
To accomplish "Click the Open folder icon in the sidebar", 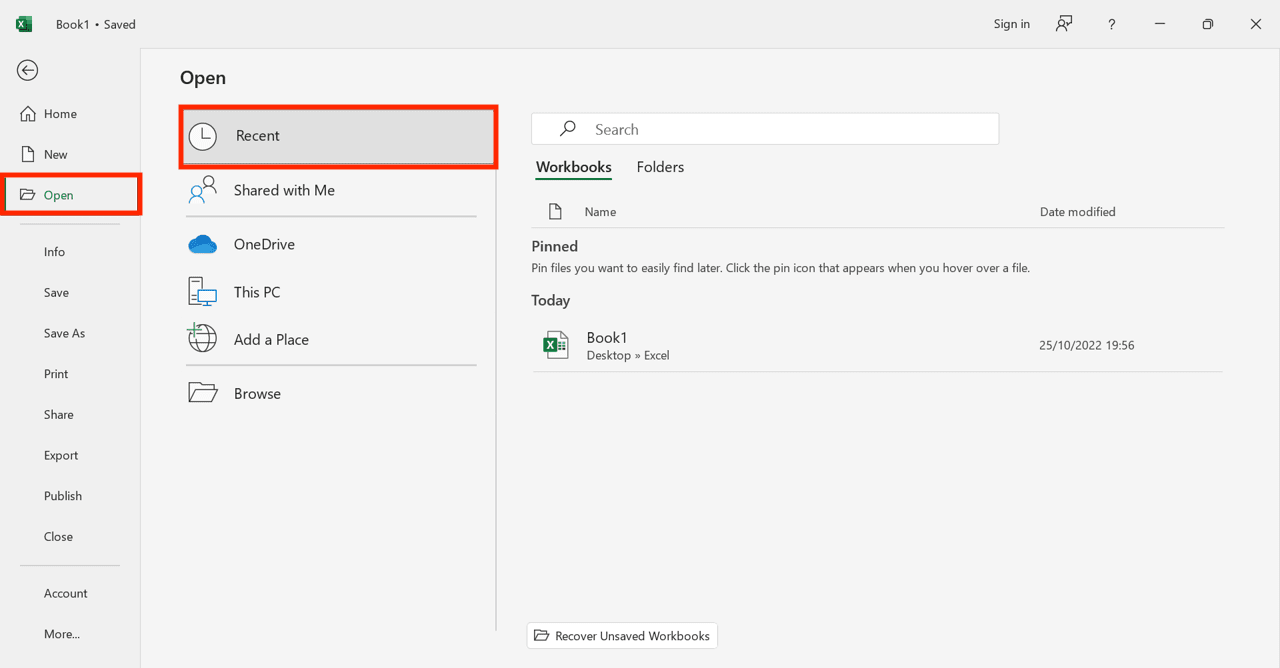I will tap(28, 195).
